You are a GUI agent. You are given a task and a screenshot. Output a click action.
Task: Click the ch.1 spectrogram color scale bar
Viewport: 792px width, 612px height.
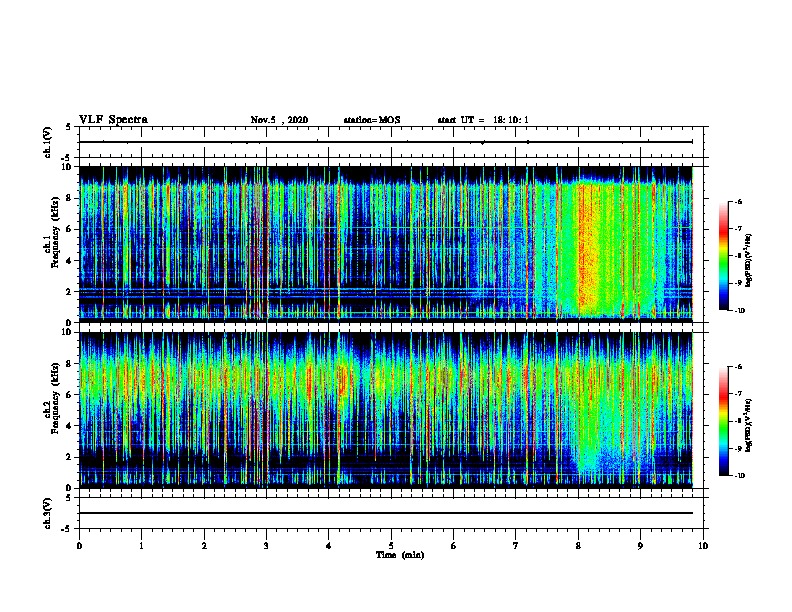point(723,256)
